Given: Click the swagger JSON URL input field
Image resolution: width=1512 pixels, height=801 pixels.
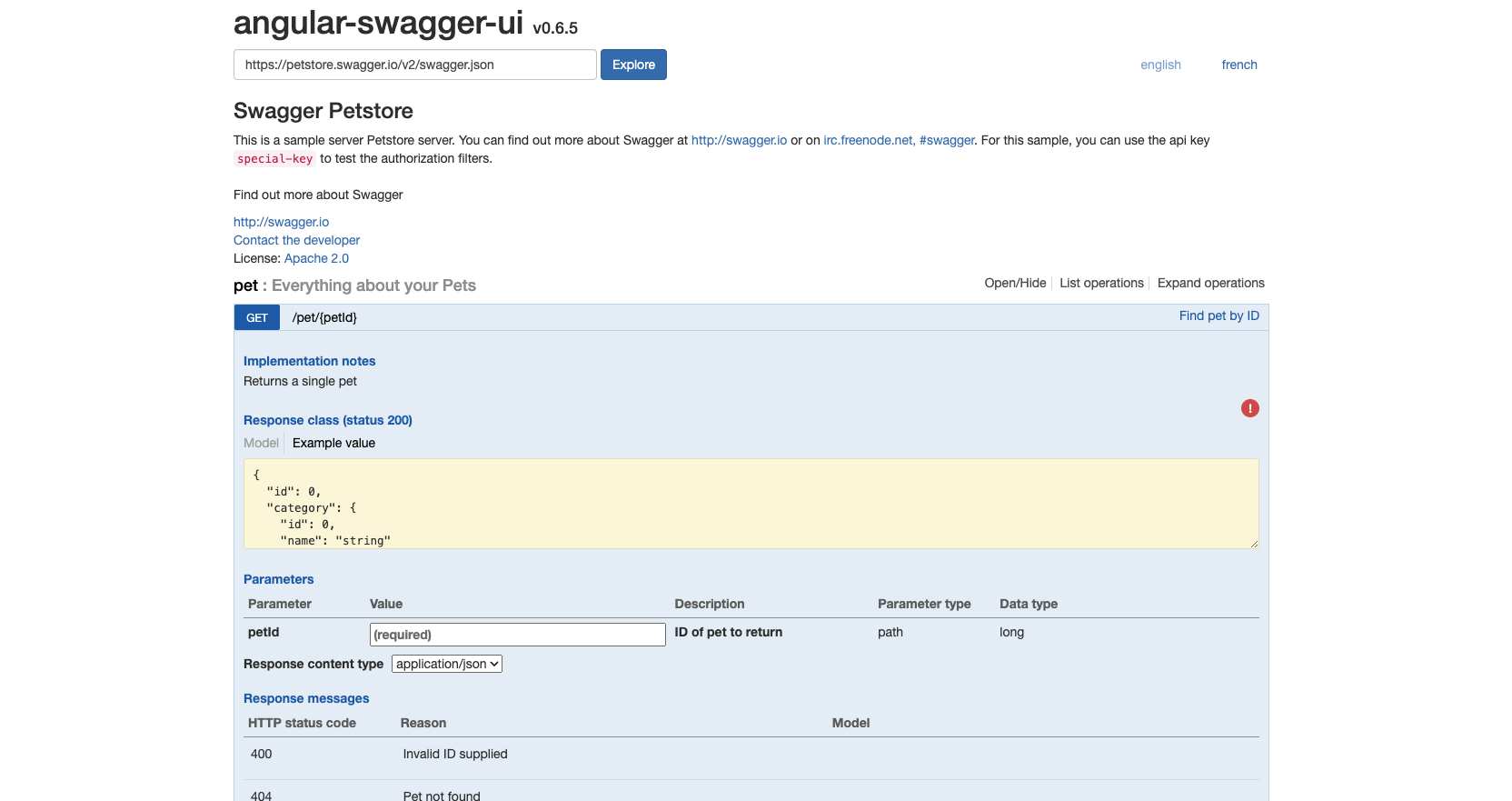Looking at the screenshot, I should [414, 65].
